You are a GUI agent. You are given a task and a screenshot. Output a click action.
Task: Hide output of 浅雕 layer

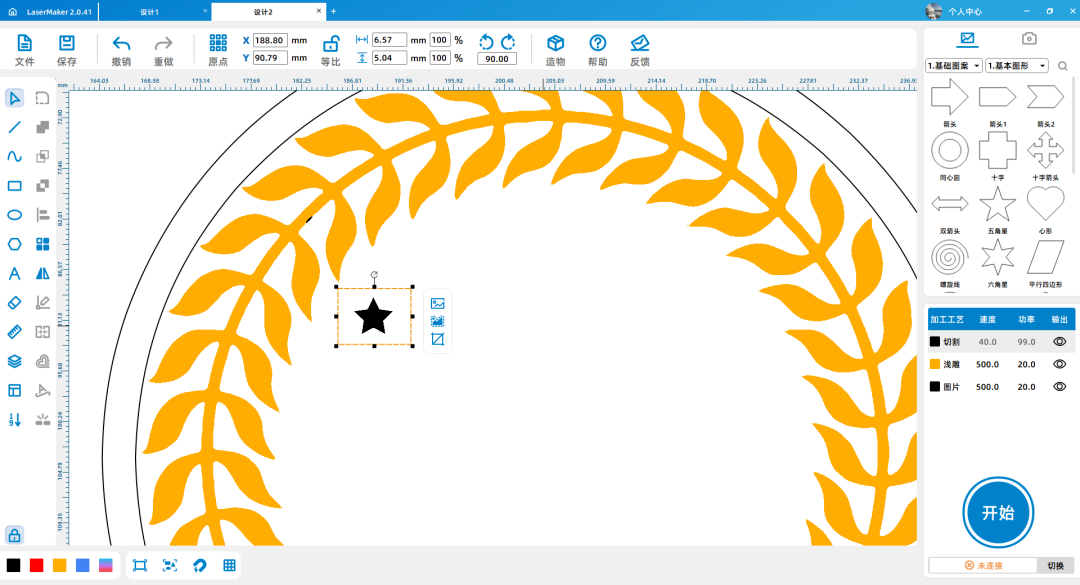(x=1059, y=364)
